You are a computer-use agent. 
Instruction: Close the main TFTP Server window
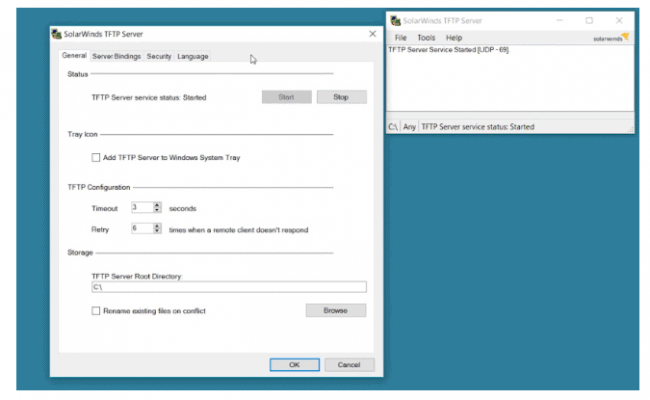[x=619, y=20]
